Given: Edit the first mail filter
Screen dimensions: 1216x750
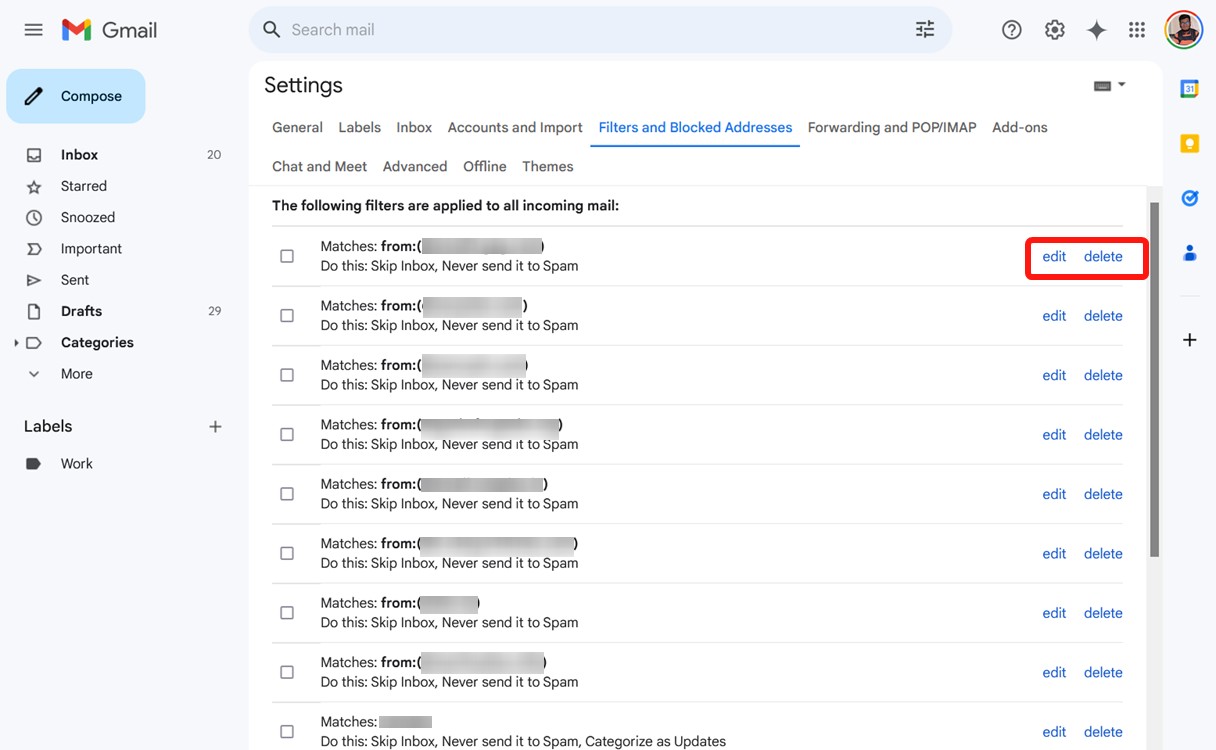Looking at the screenshot, I should [x=1053, y=256].
